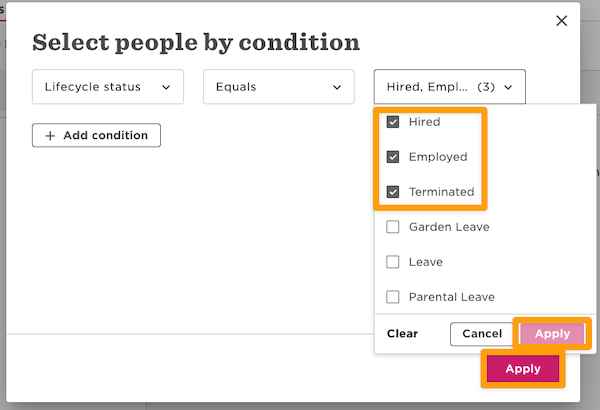
Task: Uncheck the Terminated checkbox
Action: click(x=393, y=192)
